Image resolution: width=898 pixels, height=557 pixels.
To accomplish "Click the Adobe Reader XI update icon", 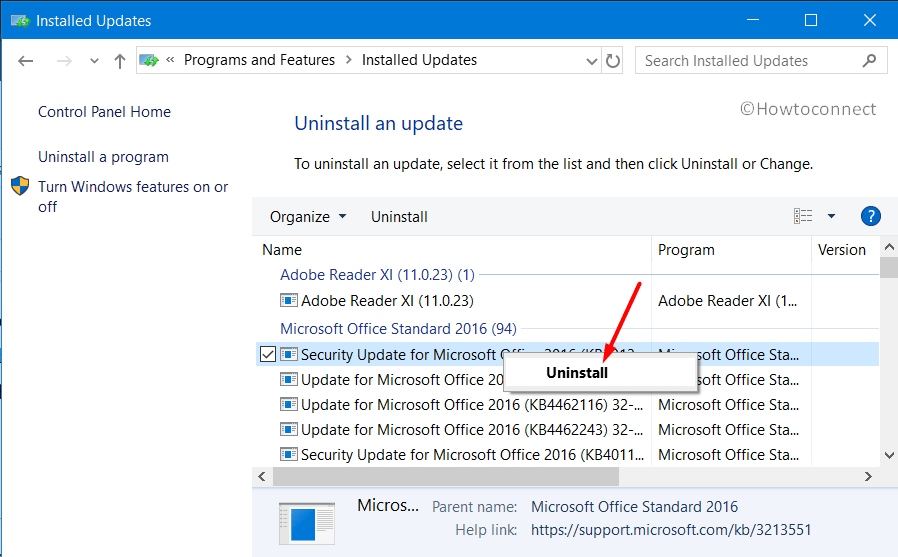I will [x=289, y=300].
